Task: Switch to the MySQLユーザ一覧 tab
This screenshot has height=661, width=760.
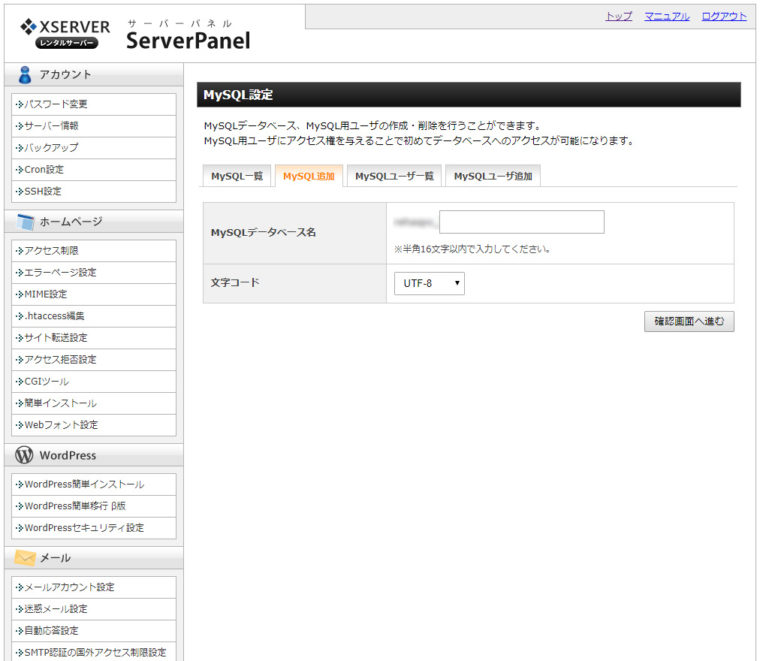Action: coord(394,176)
